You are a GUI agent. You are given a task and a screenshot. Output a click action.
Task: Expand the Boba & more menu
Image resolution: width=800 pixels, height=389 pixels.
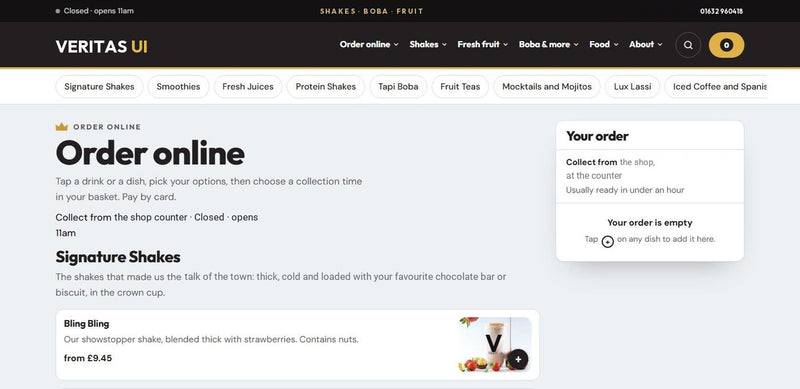click(x=548, y=44)
